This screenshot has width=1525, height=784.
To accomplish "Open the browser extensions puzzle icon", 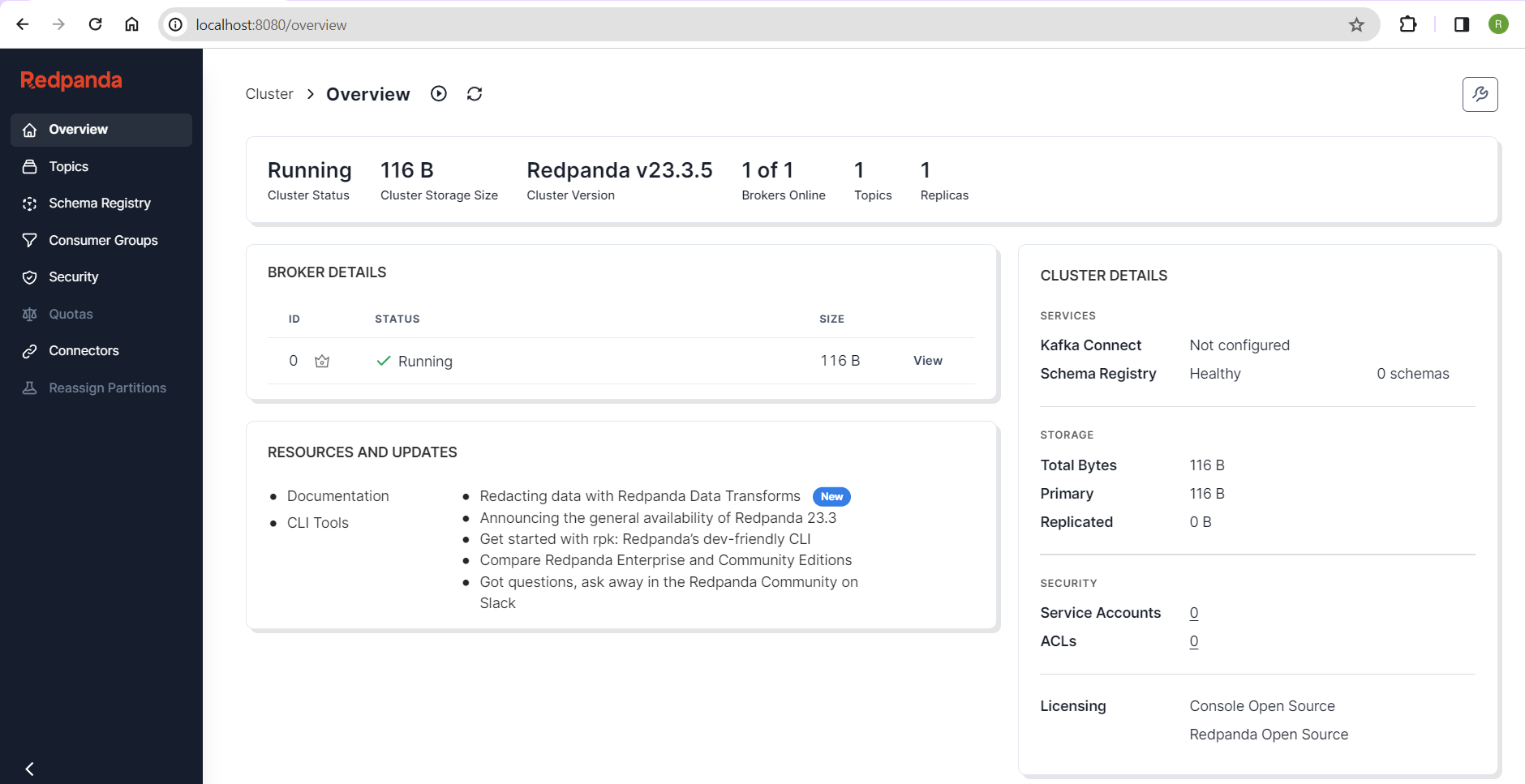I will (x=1408, y=24).
